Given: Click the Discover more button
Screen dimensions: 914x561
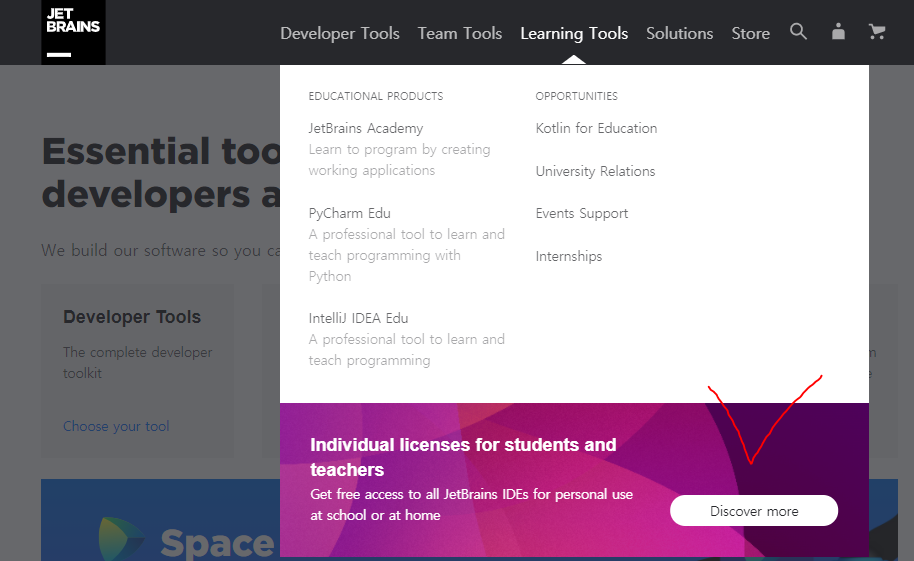Looking at the screenshot, I should 754,511.
